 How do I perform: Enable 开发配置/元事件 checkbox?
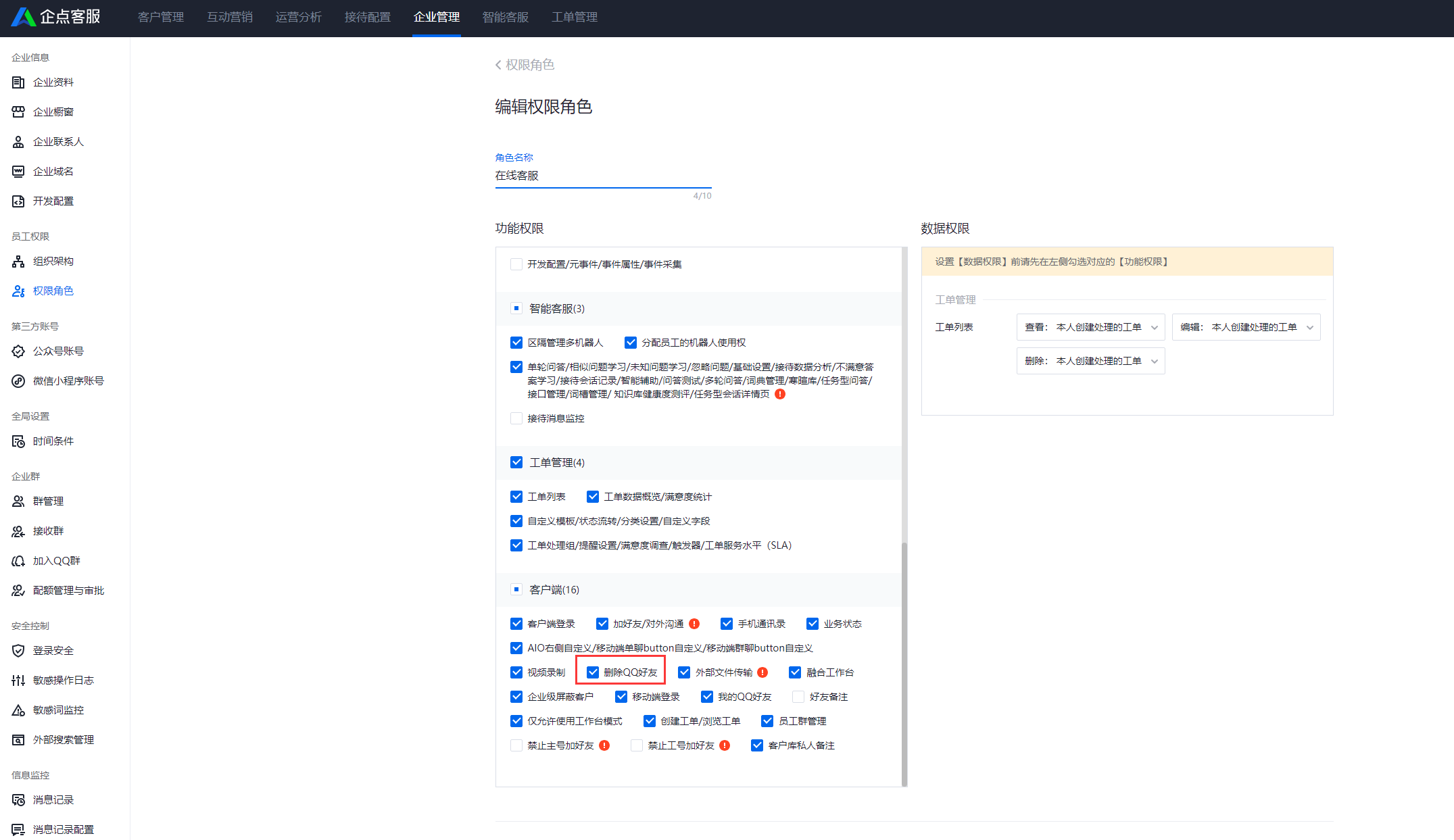(516, 264)
